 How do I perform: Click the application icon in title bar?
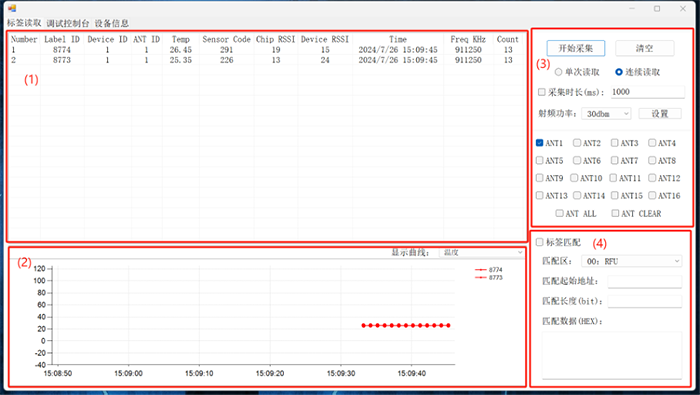point(12,8)
